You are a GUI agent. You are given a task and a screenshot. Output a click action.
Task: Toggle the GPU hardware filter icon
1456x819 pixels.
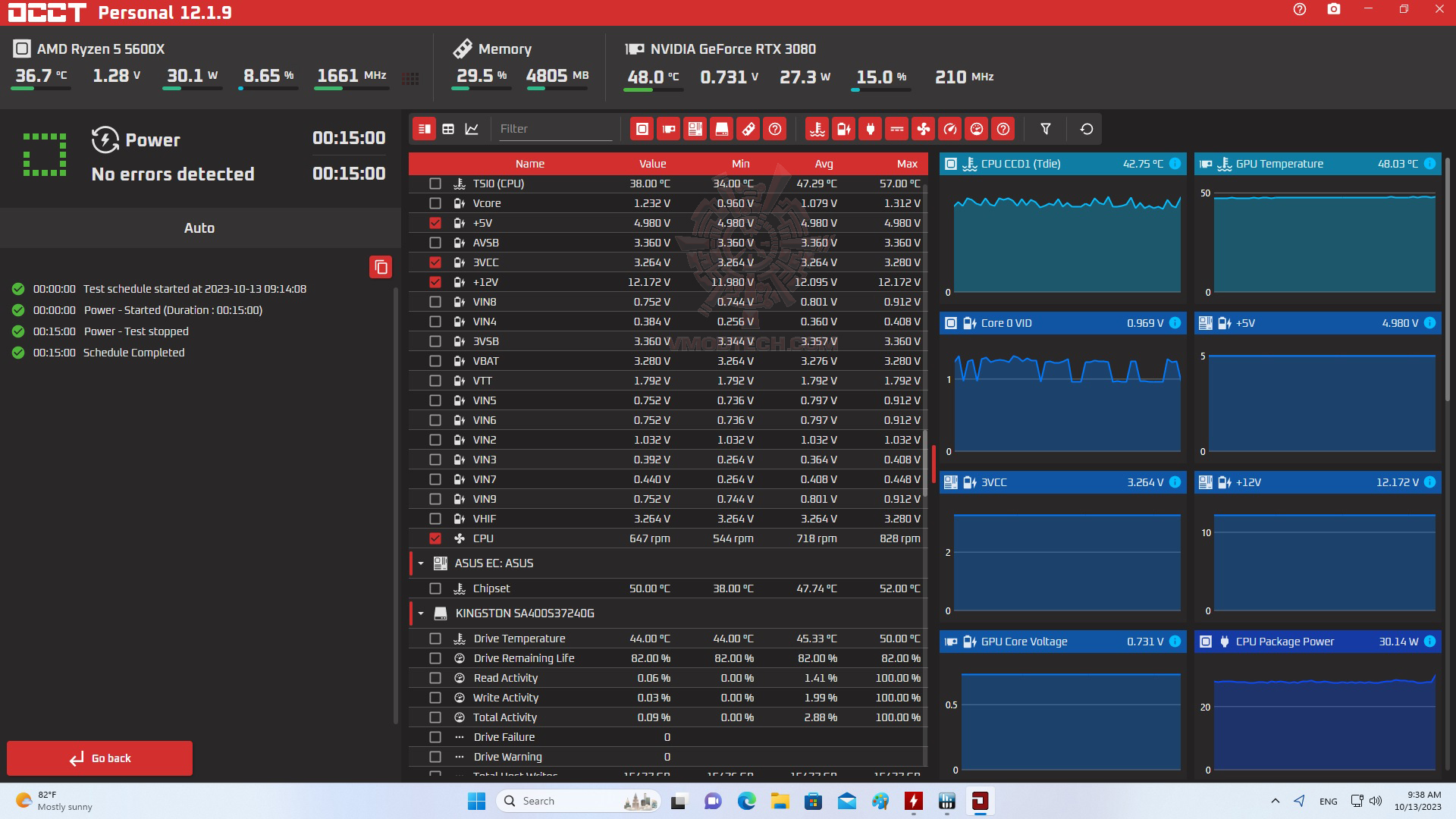click(668, 129)
